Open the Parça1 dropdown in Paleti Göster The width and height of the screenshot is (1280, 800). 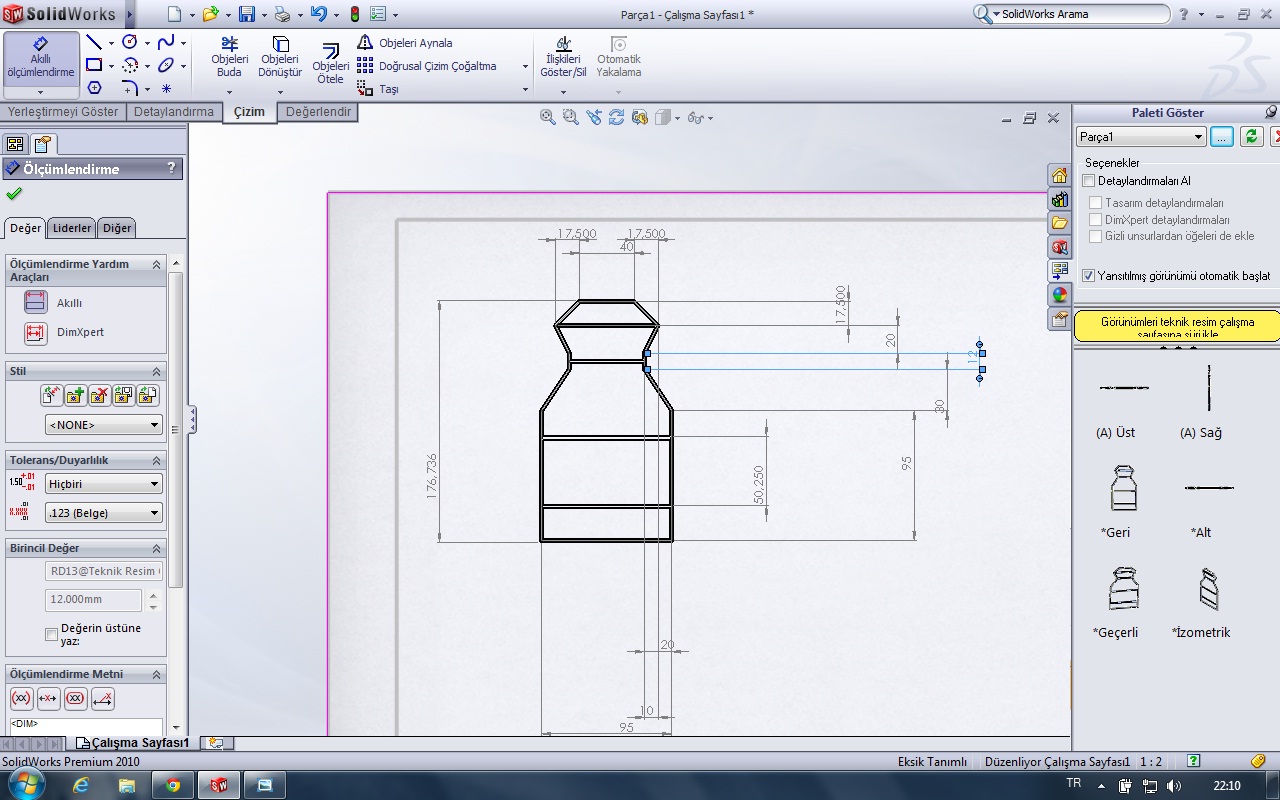click(x=1141, y=137)
